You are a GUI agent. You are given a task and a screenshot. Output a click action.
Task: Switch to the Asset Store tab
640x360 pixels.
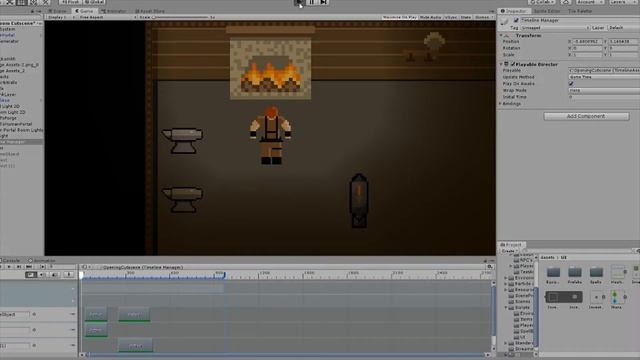tap(150, 11)
